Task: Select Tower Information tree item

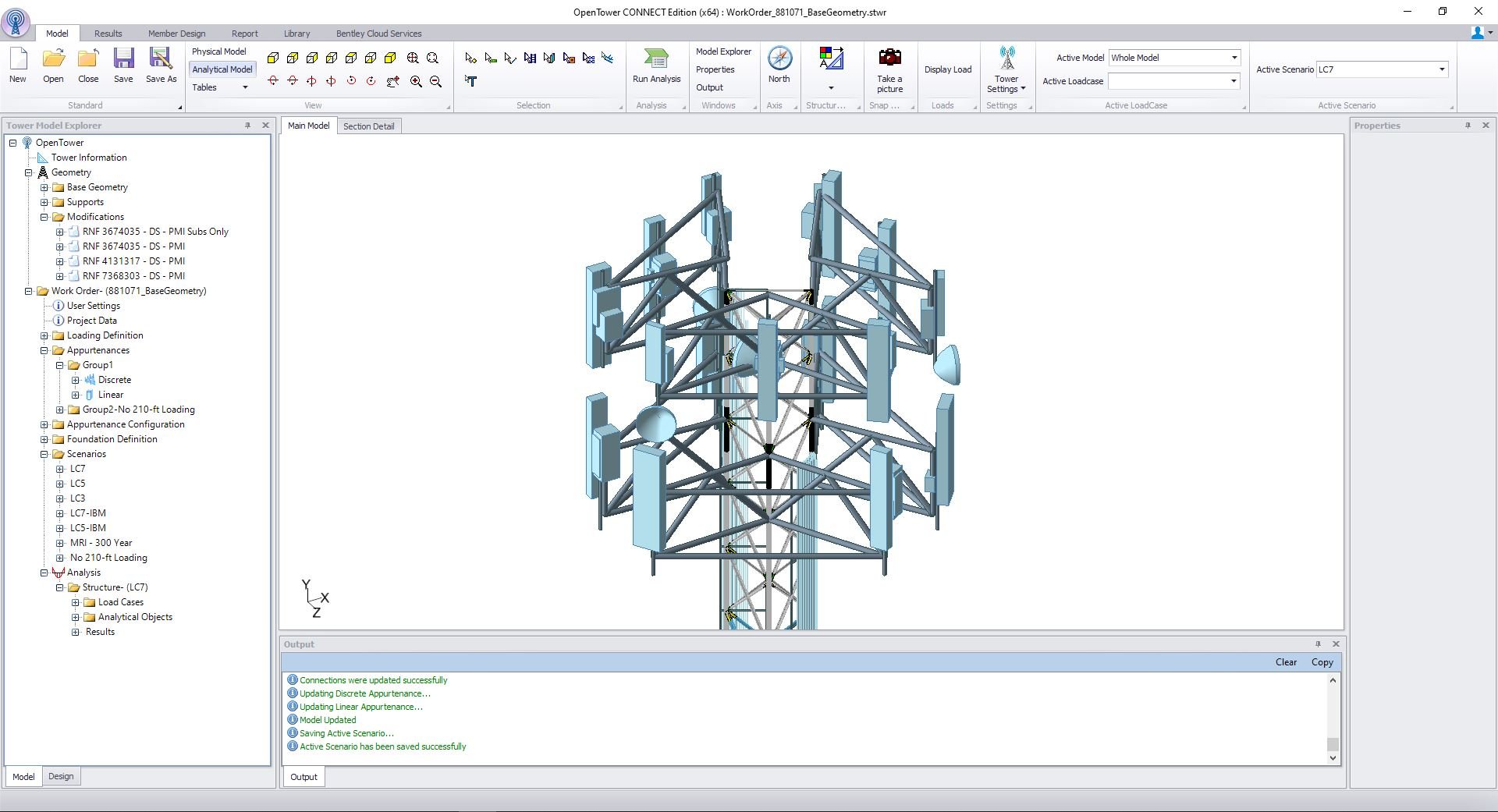Action: pyautogui.click(x=89, y=158)
